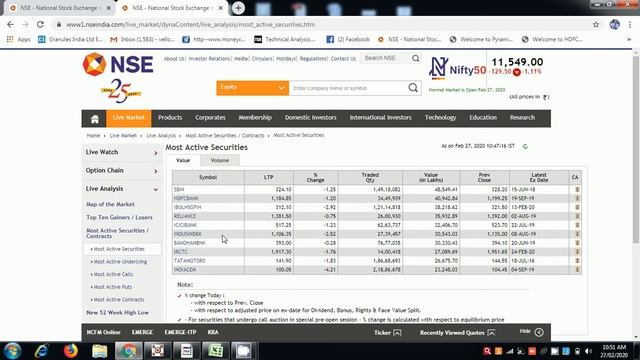Viewport: 640px width, 360px height.
Task: Sort table by % Change column header
Action: 315,178
